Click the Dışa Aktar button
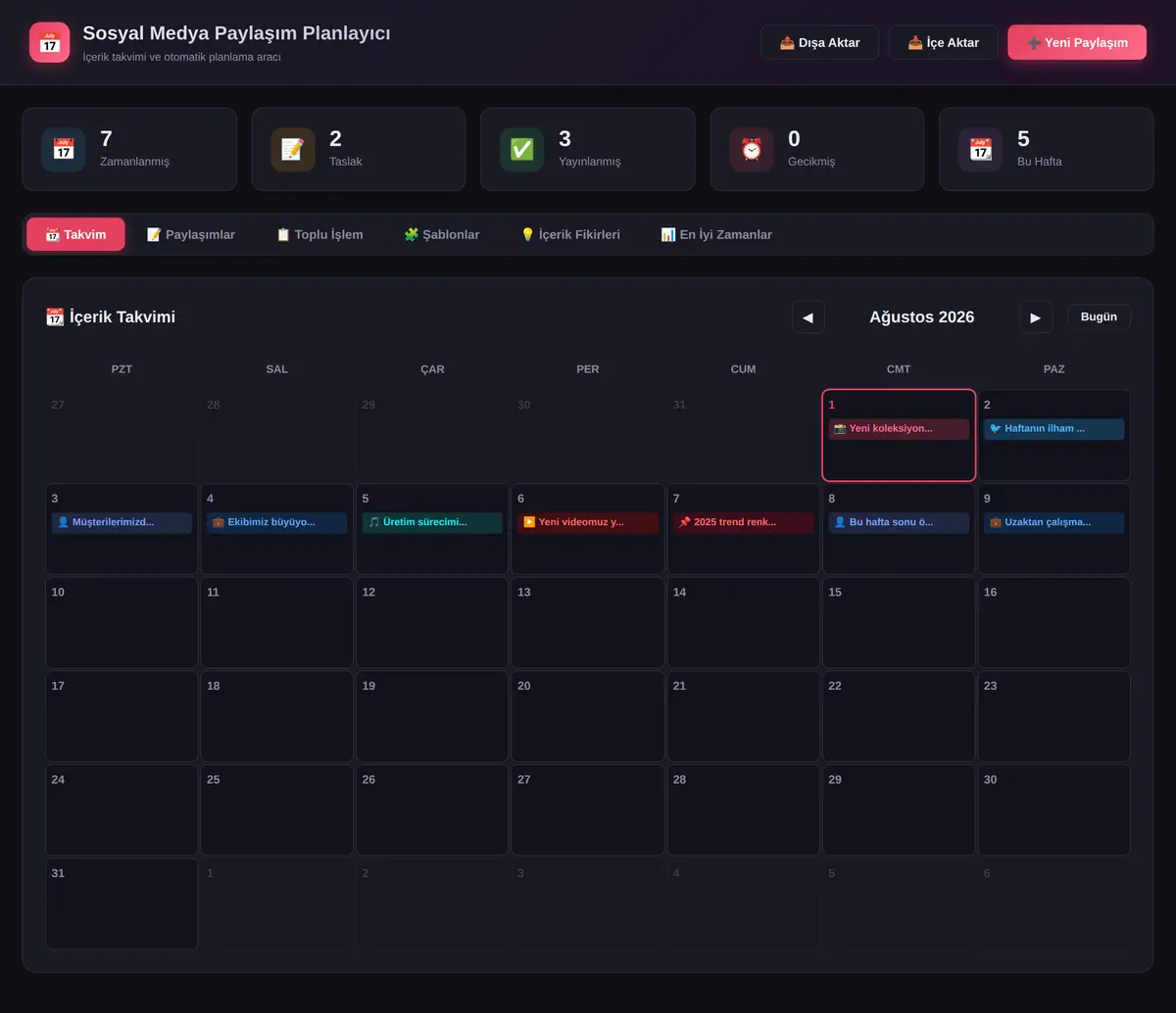Screen dimensions: 1176x1013 click(x=819, y=42)
